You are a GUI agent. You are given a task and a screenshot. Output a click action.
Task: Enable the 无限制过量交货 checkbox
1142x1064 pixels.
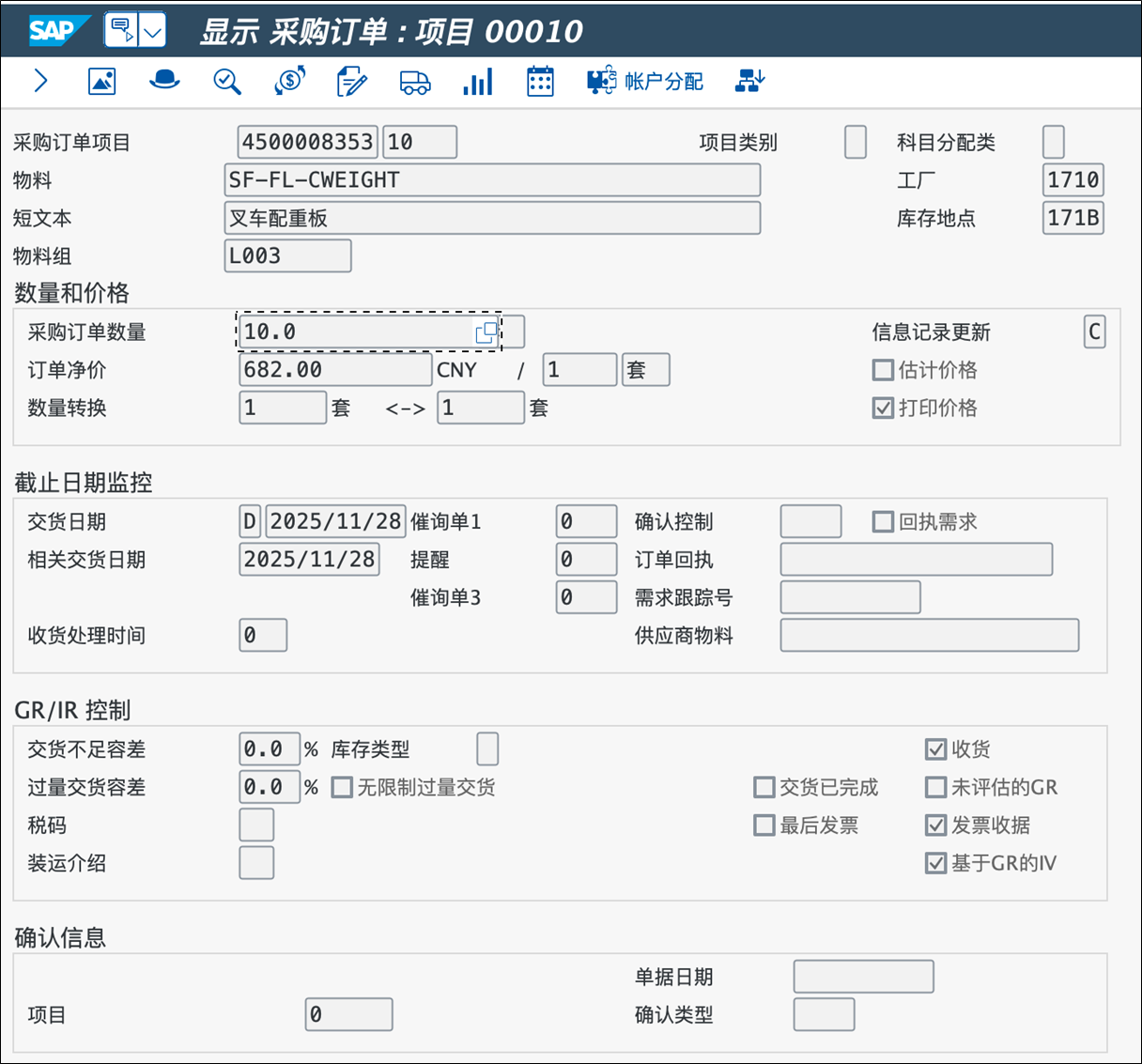point(343,787)
